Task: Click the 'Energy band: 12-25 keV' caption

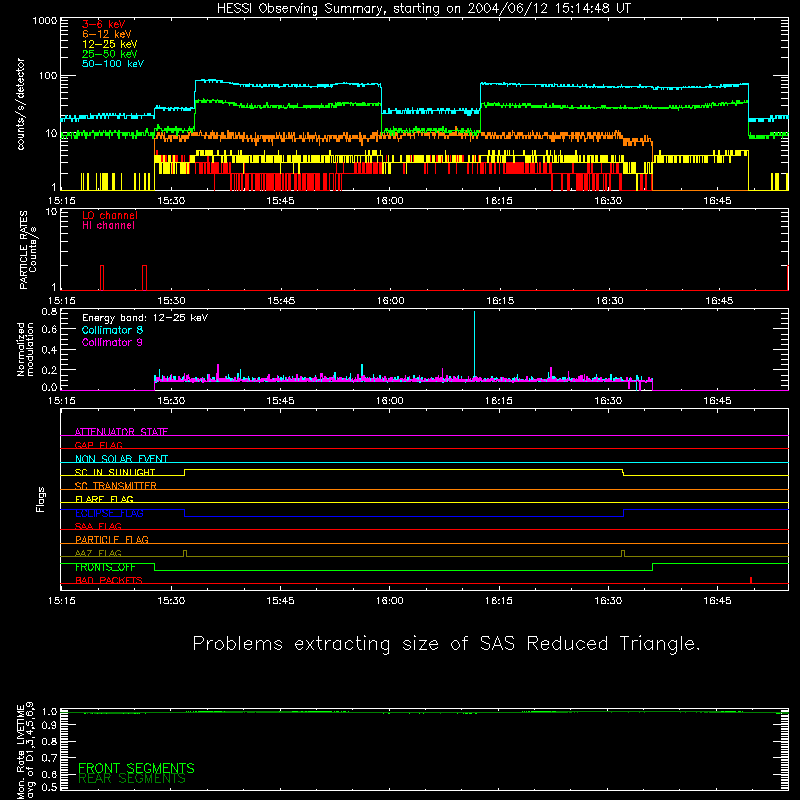Action: 145,318
